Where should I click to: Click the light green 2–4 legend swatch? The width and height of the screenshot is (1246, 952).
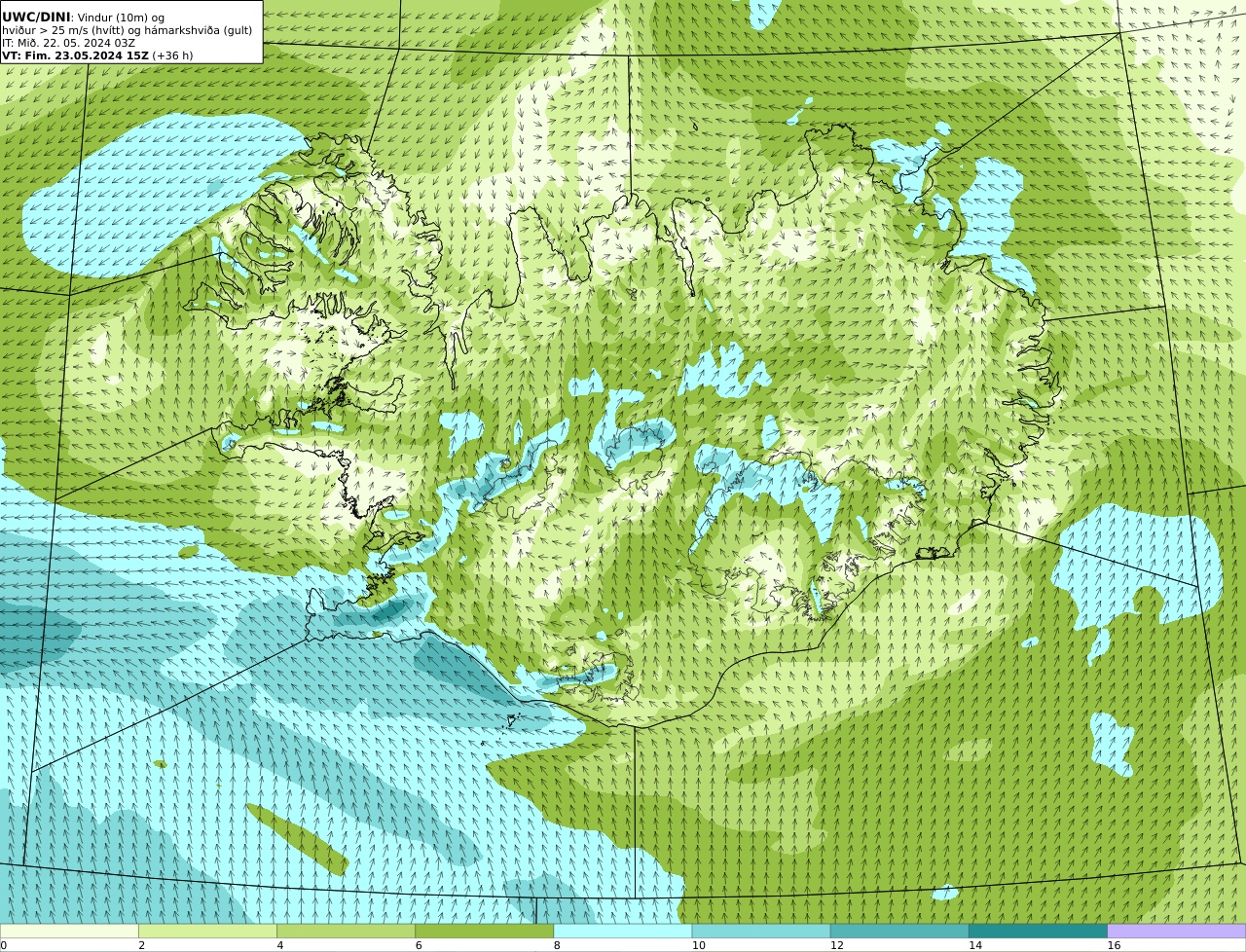pyautogui.click(x=207, y=931)
